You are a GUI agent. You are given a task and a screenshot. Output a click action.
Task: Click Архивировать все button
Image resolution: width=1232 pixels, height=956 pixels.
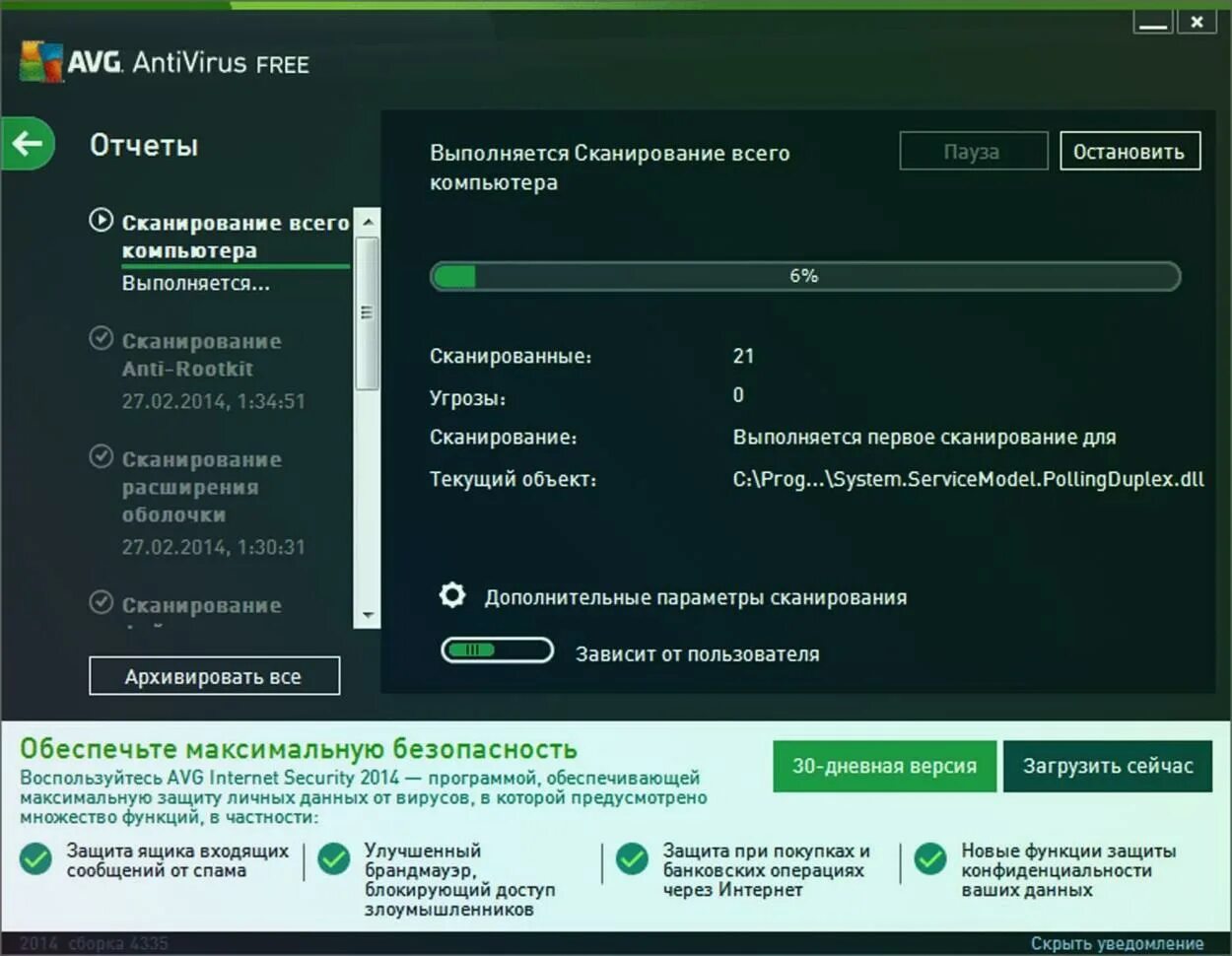click(x=214, y=676)
